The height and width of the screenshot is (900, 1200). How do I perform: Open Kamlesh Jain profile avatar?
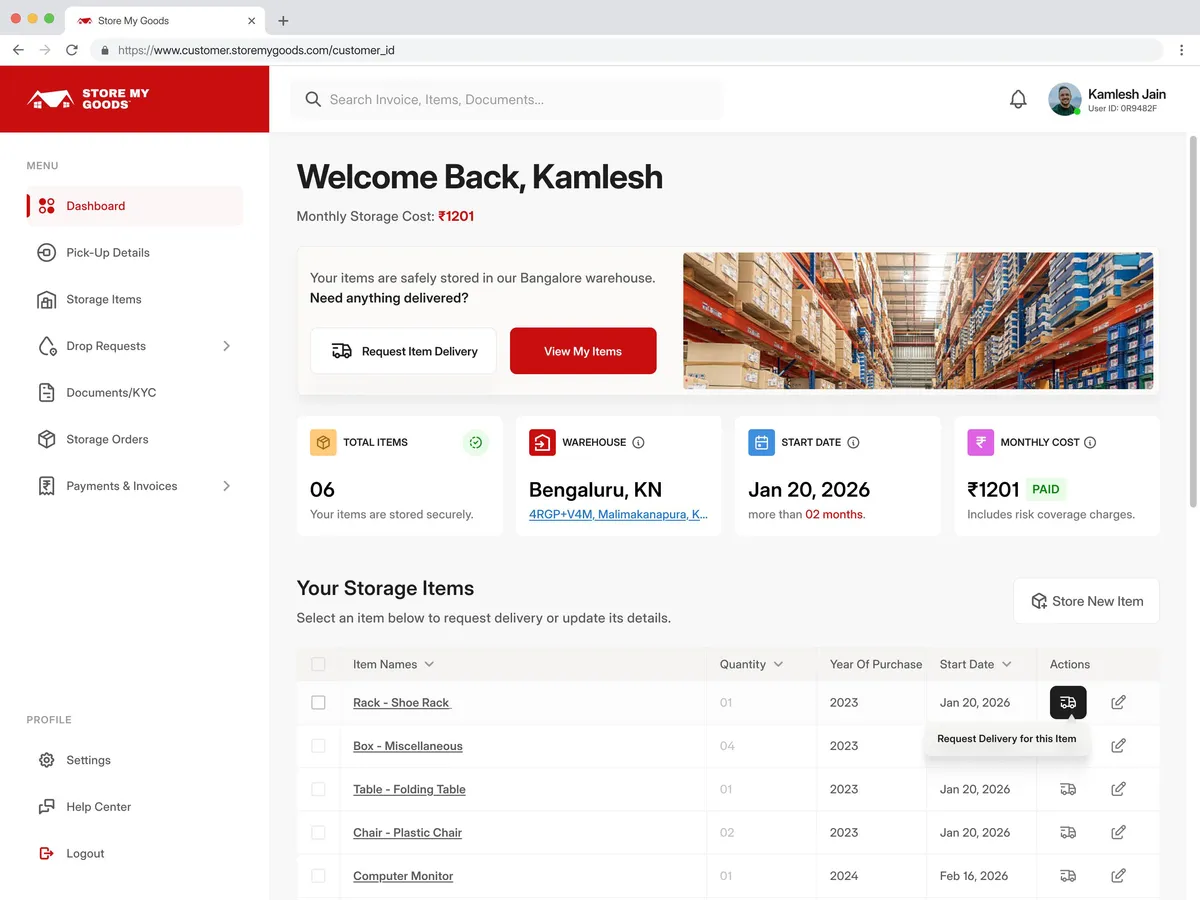[1064, 99]
